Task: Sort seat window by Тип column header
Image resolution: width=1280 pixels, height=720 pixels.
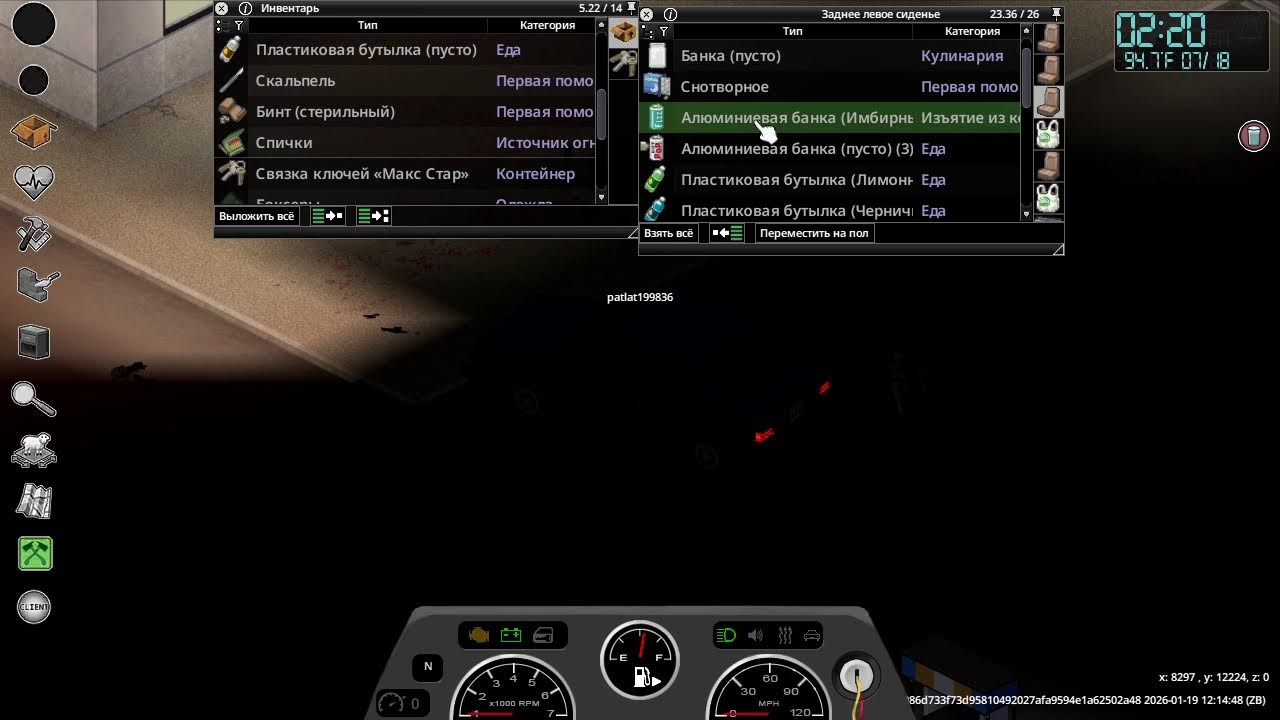Action: tap(792, 31)
